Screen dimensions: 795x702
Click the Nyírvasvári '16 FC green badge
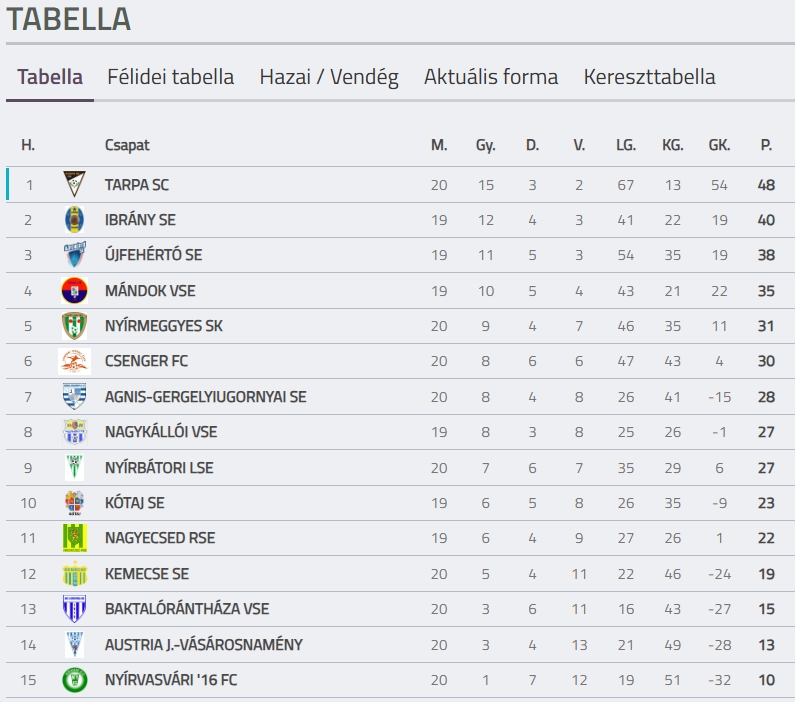(75, 680)
